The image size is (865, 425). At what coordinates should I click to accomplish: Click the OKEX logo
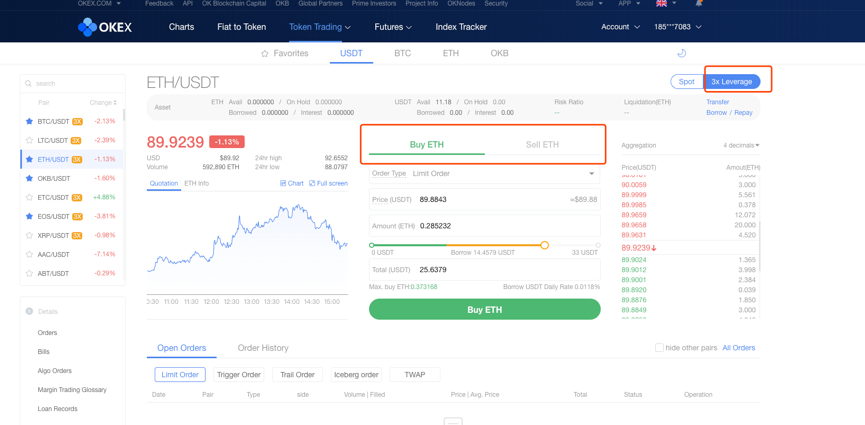[x=105, y=26]
